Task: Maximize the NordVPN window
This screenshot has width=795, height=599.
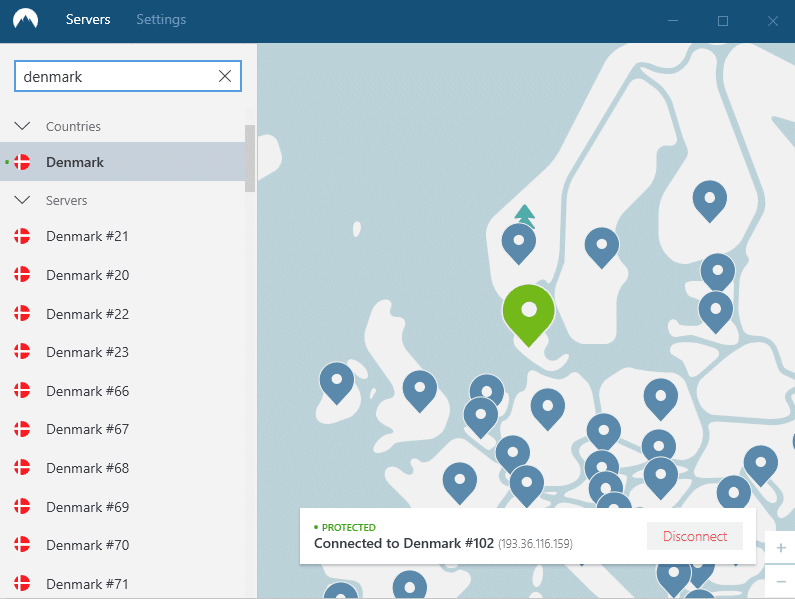Action: click(x=723, y=20)
